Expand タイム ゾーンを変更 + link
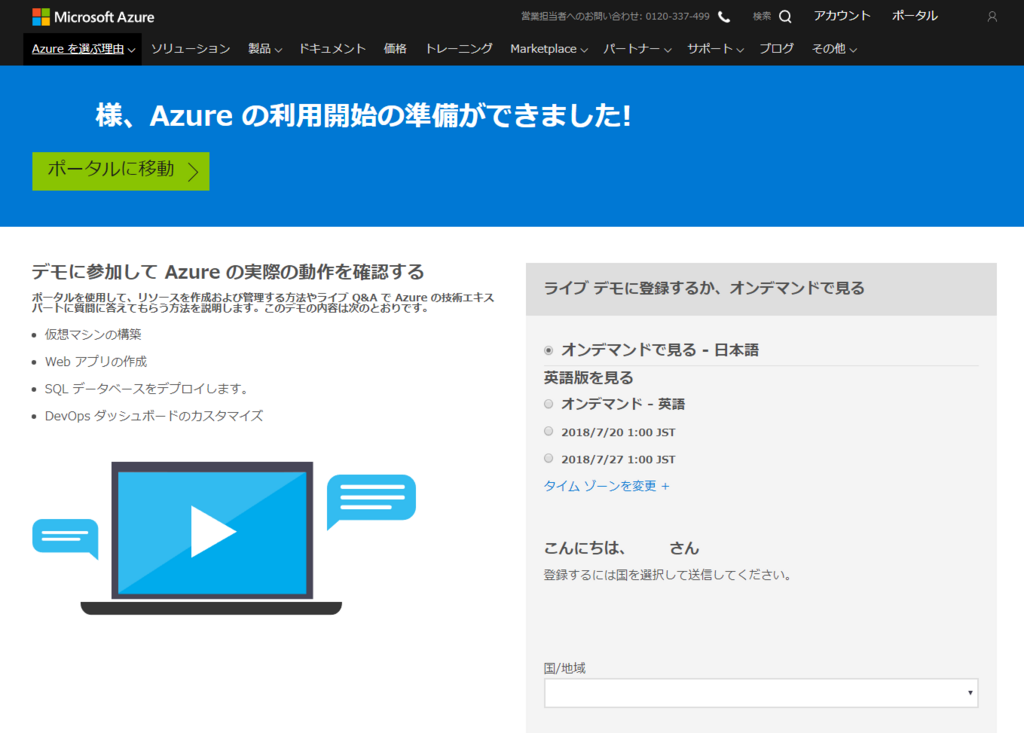The height and width of the screenshot is (733, 1024). (x=606, y=486)
